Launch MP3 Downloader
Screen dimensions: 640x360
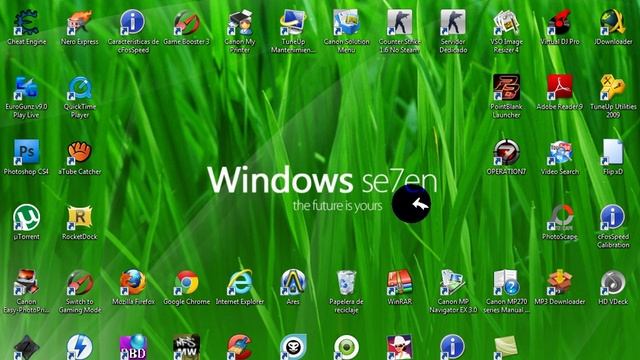coord(560,282)
